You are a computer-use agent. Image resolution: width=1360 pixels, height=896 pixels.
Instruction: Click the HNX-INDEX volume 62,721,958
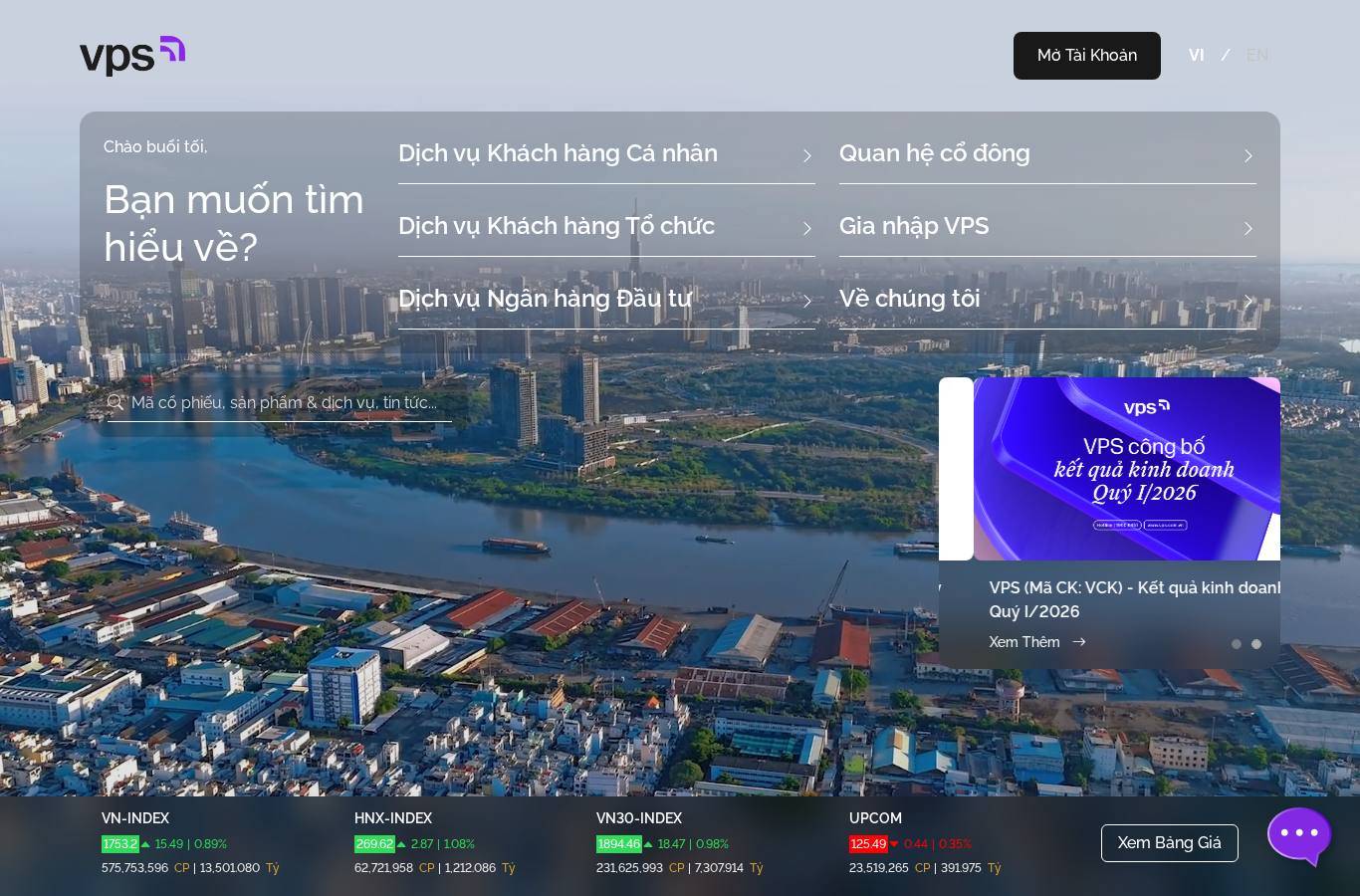(x=383, y=868)
